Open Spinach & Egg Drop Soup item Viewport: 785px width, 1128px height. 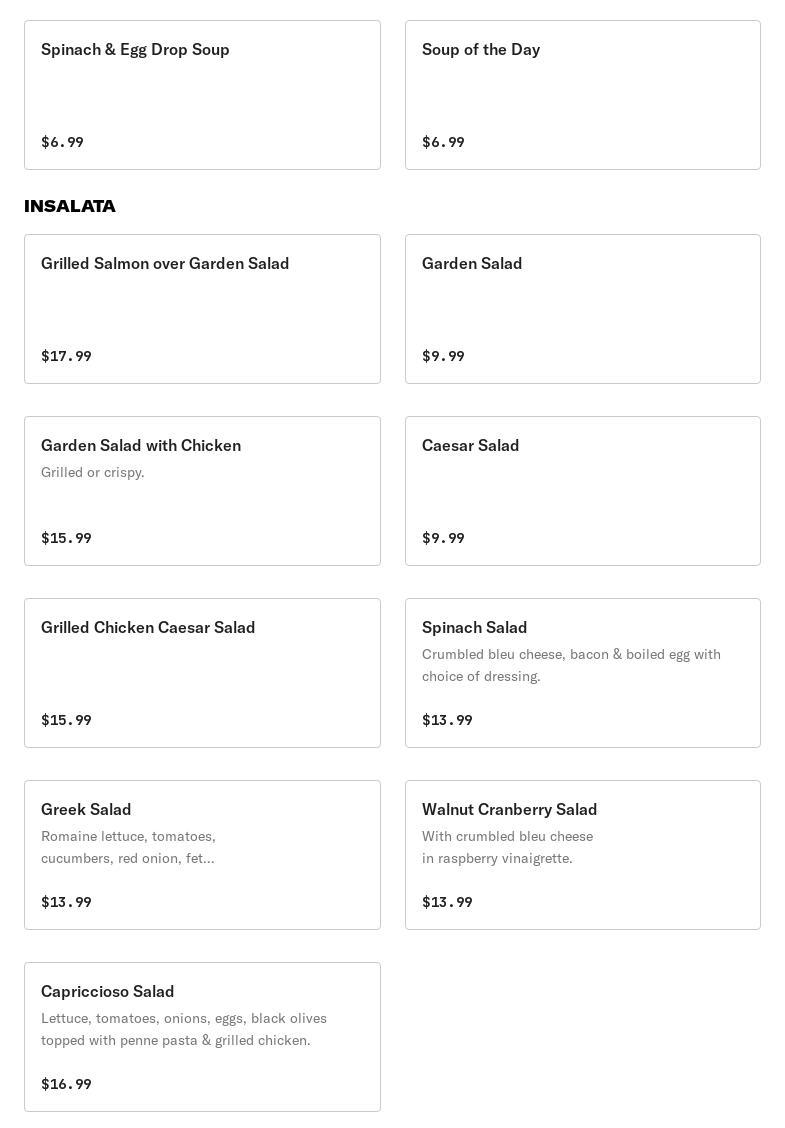coord(202,95)
